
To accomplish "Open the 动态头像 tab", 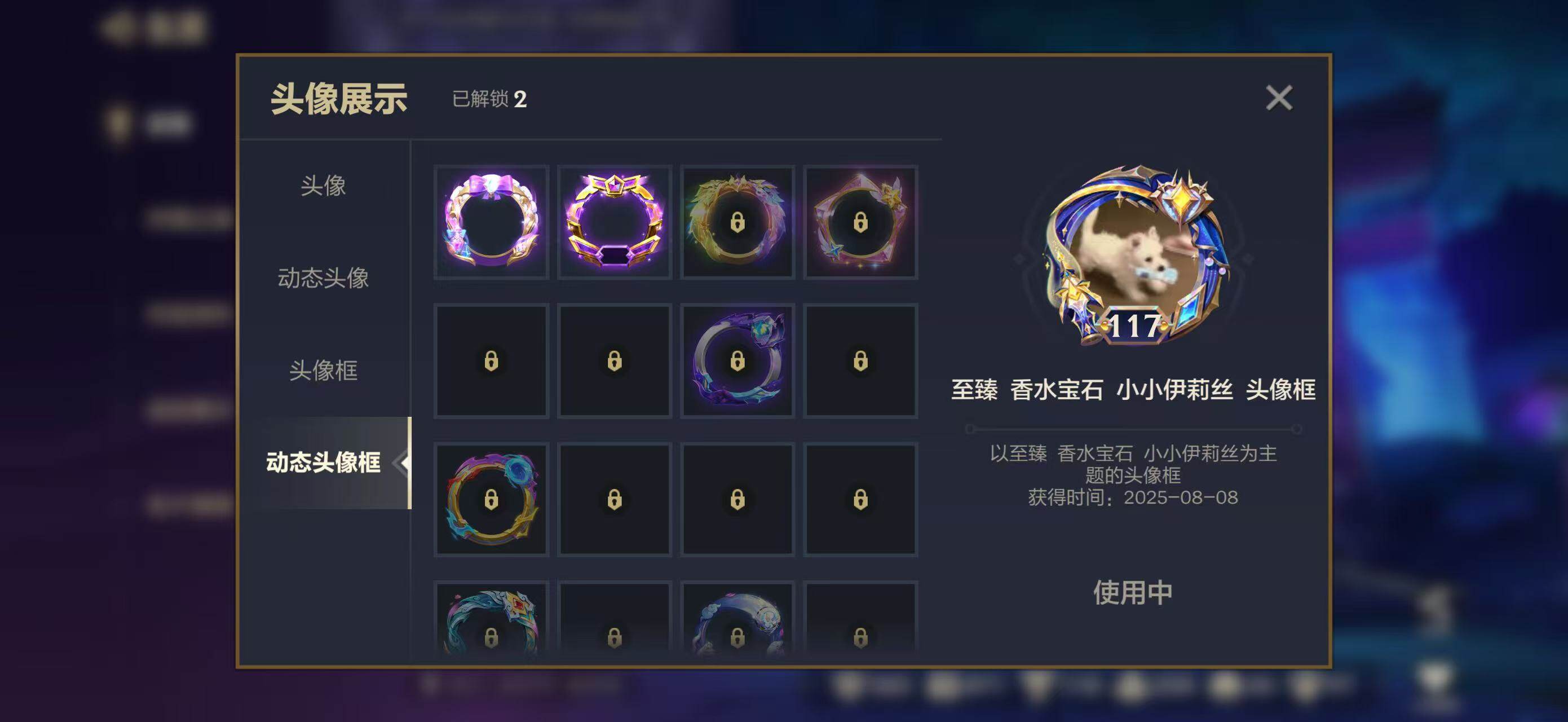I will pyautogui.click(x=323, y=278).
